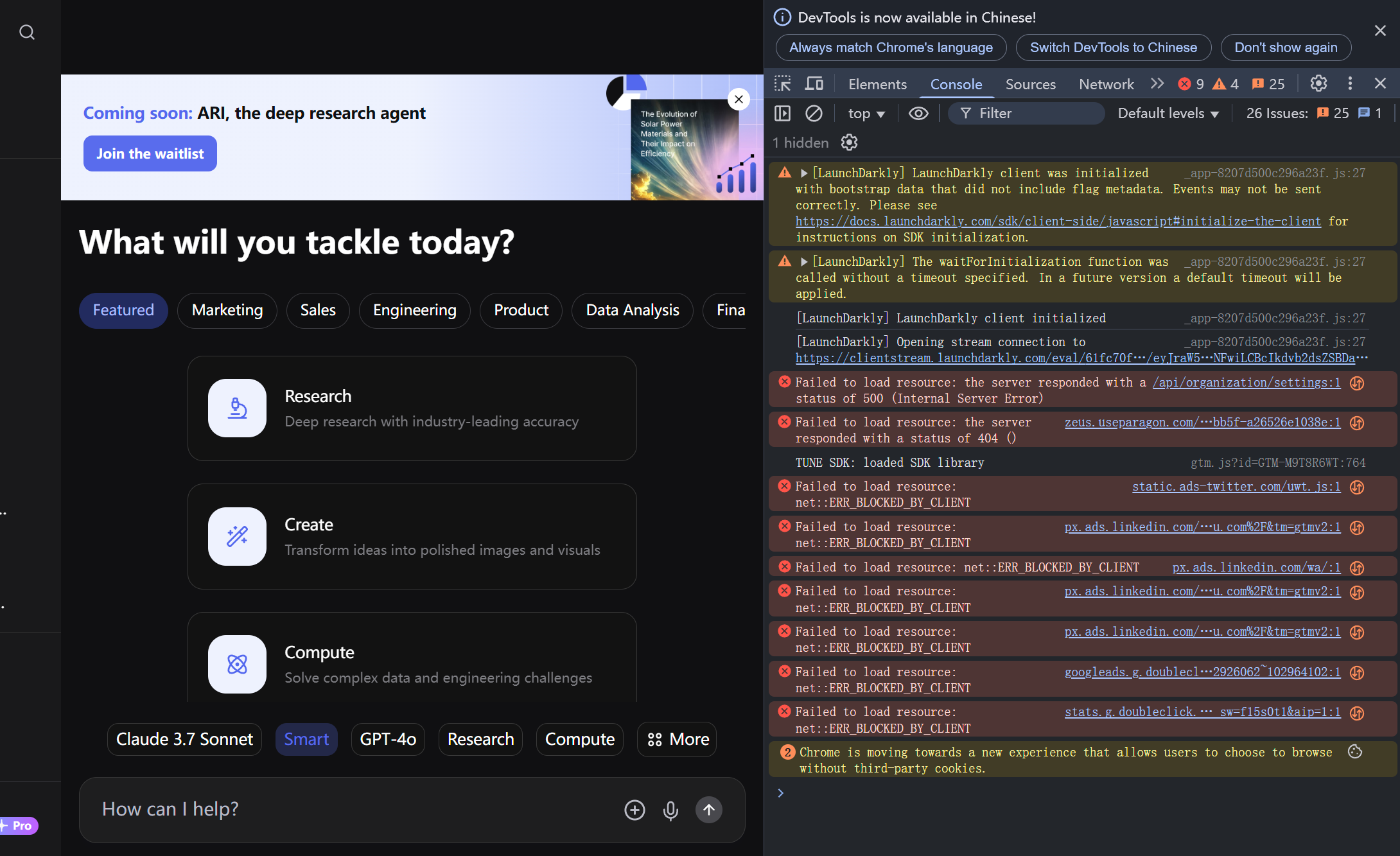Open DevTools settings gear icon
The height and width of the screenshot is (856, 1400).
[x=1318, y=83]
